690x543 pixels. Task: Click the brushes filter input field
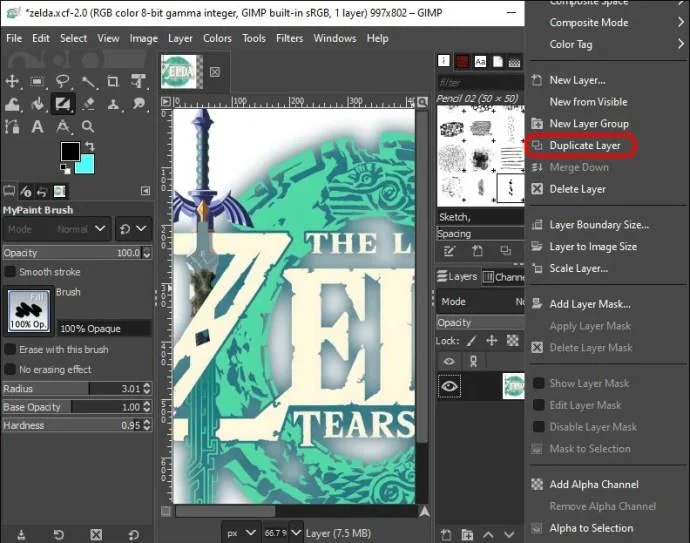point(480,82)
